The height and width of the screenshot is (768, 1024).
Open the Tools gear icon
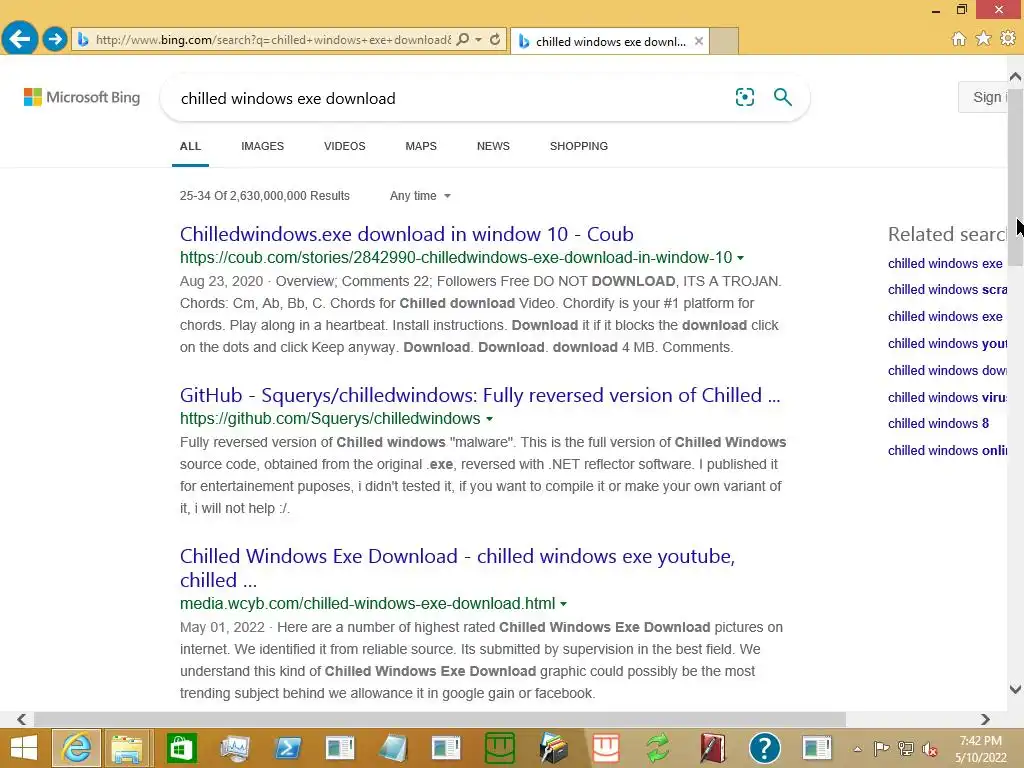1008,39
